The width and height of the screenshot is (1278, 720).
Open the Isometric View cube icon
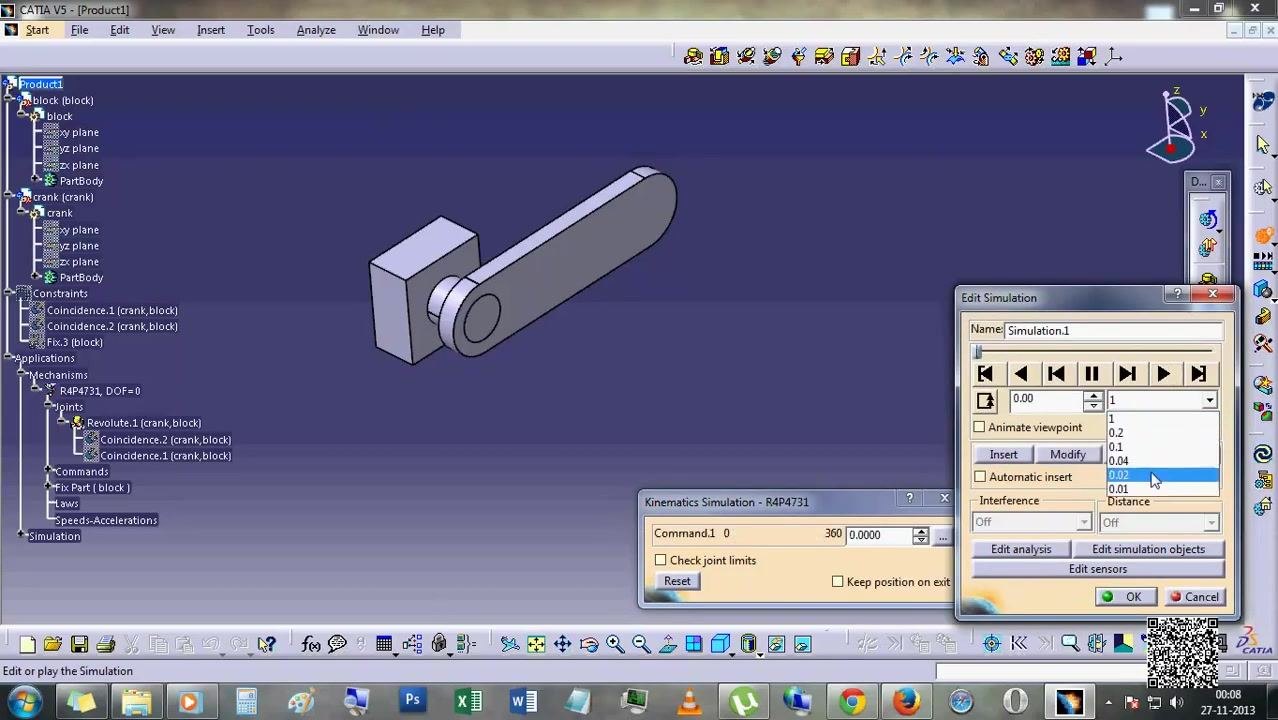tap(720, 645)
